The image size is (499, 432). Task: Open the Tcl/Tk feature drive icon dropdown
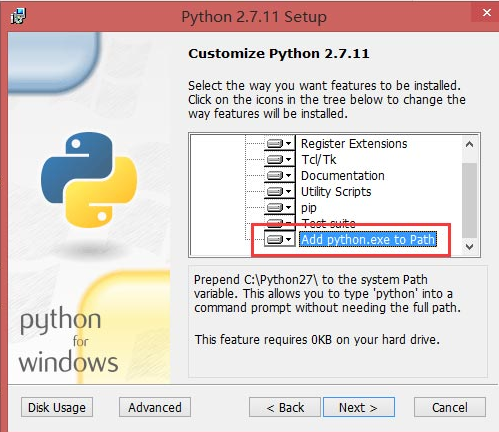(279, 159)
